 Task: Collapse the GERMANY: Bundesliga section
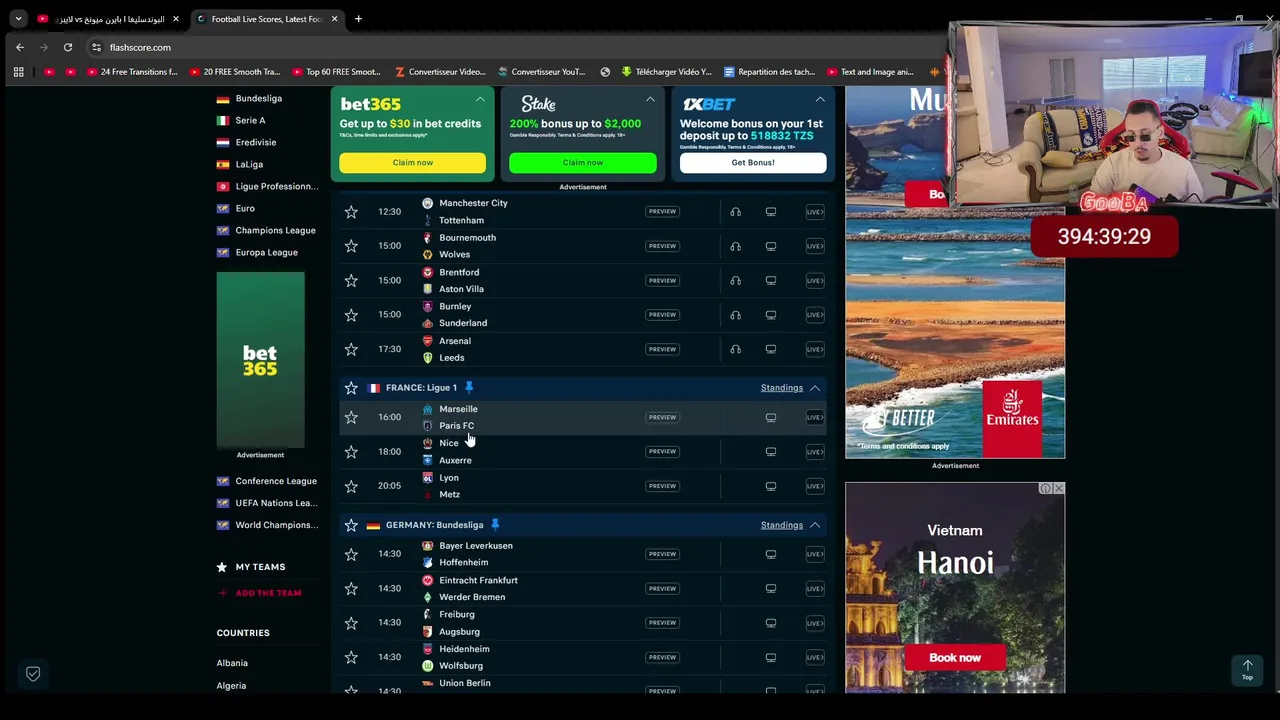pyautogui.click(x=815, y=525)
